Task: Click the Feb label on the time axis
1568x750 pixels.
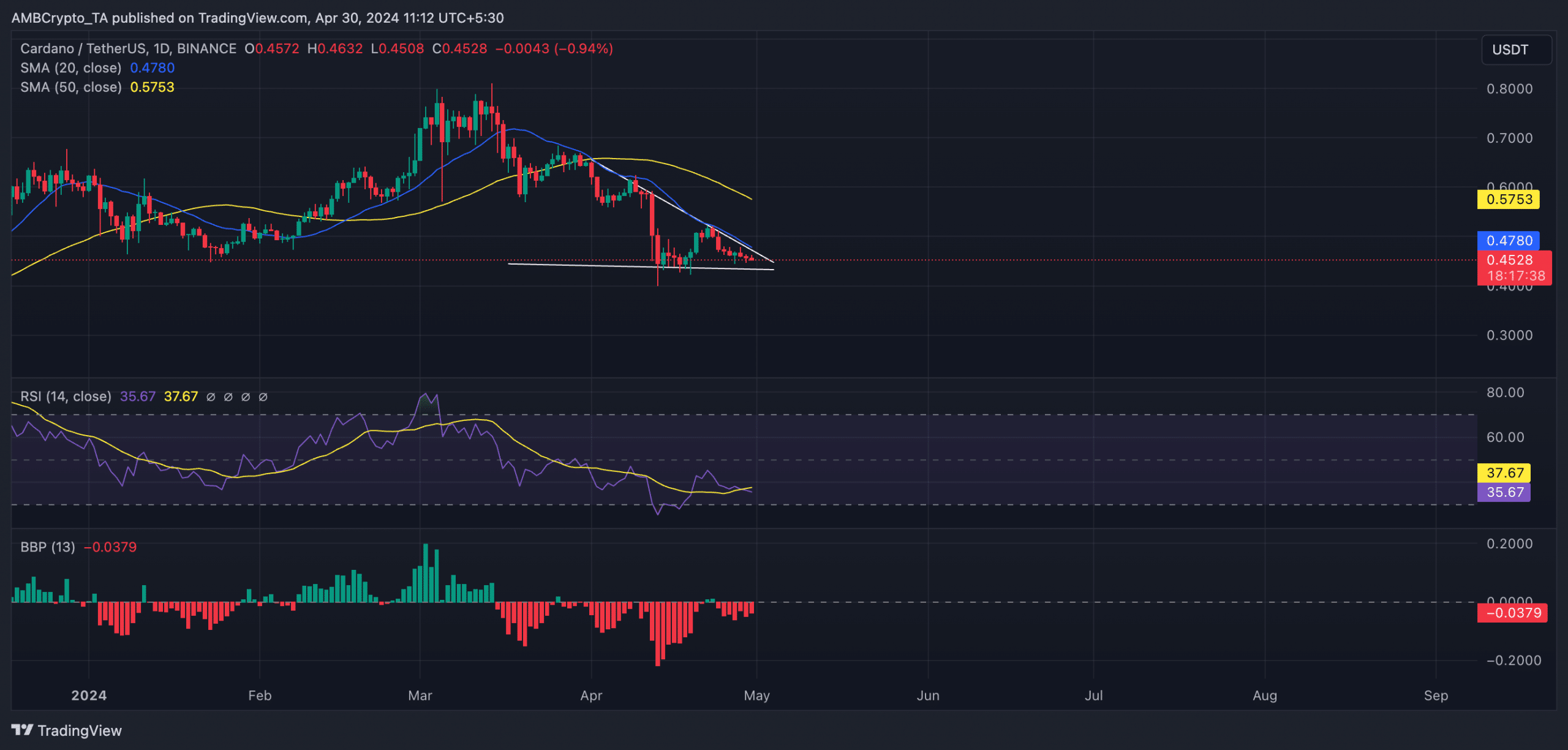Action: pos(260,695)
